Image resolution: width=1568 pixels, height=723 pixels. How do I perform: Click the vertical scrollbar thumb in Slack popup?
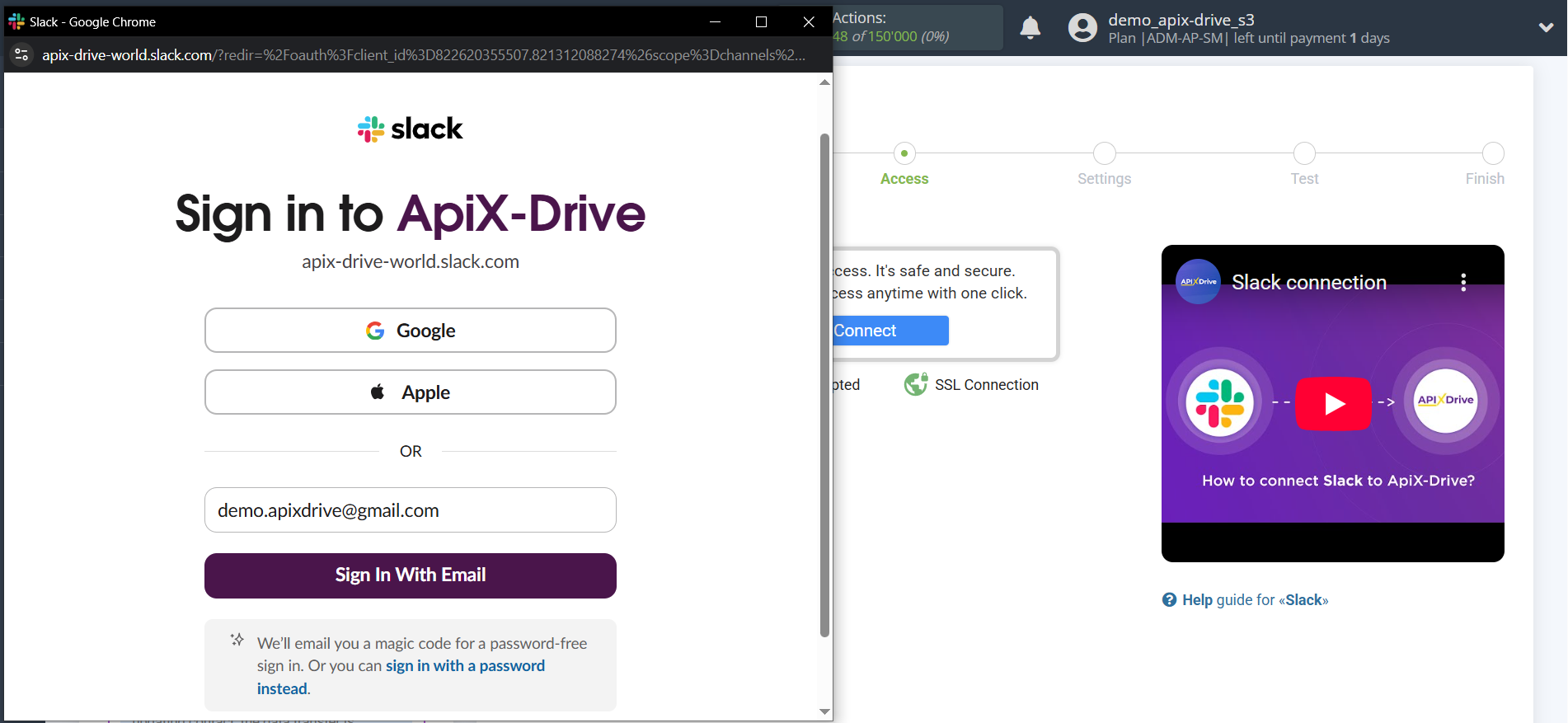pos(824,385)
